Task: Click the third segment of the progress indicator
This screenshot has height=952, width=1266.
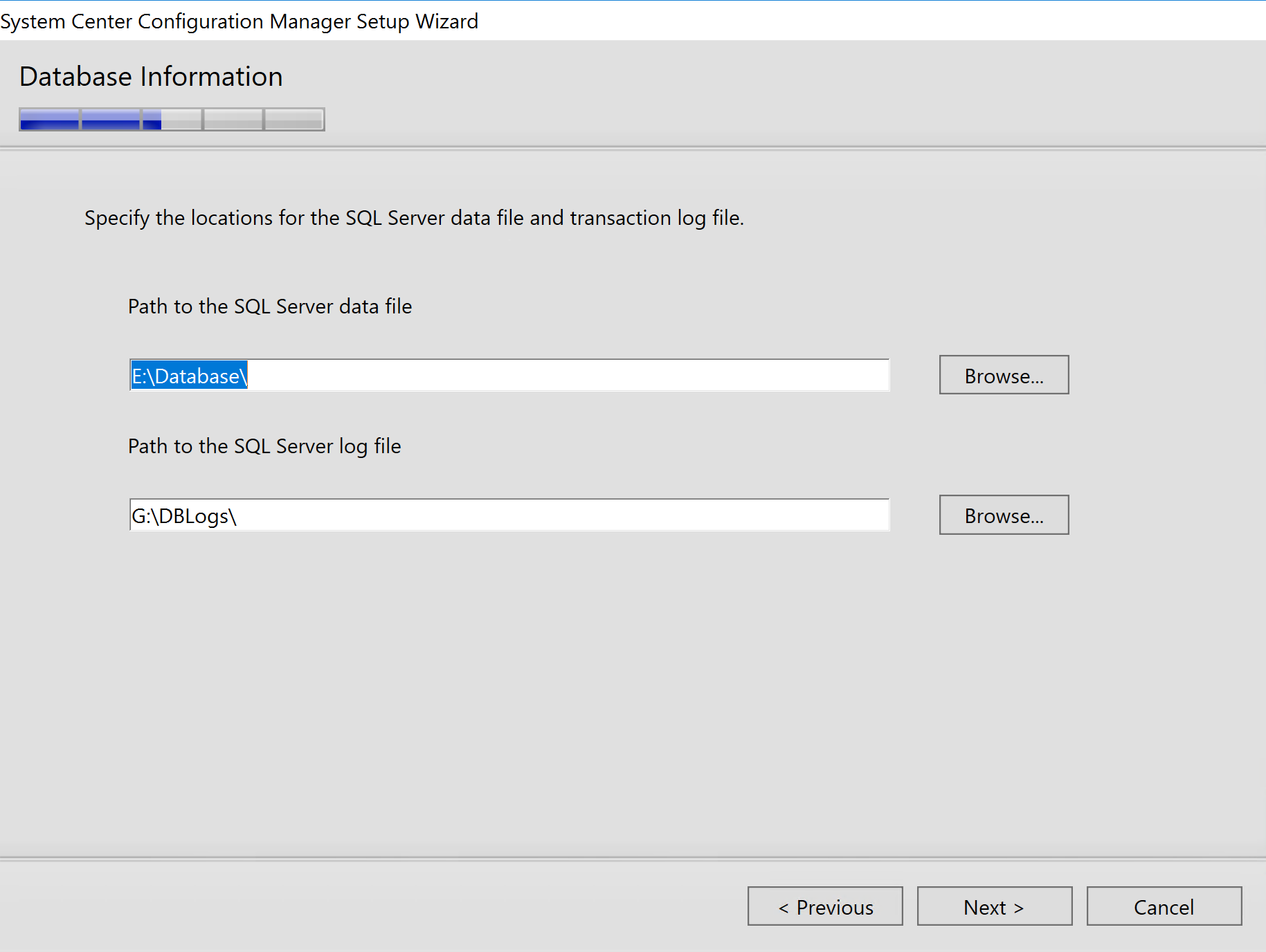Action: (172, 119)
